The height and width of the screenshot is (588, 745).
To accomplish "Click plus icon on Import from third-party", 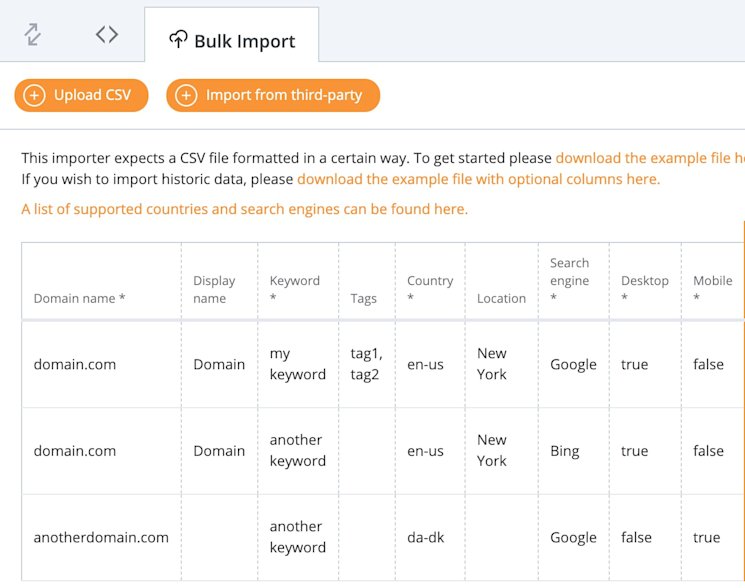I will 186,96.
